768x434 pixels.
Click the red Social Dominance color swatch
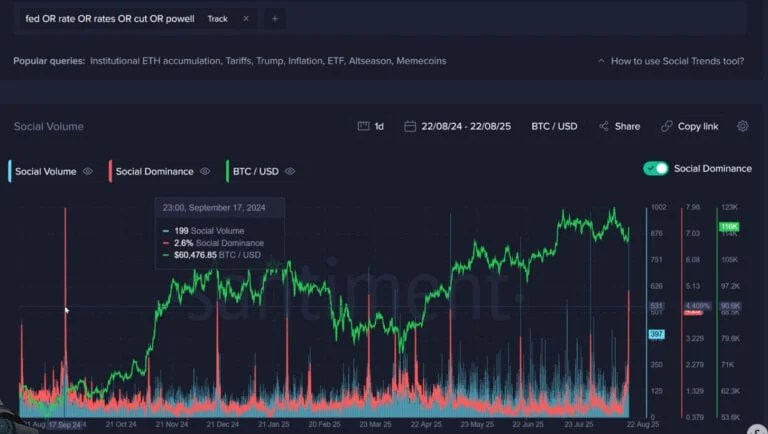pos(110,171)
